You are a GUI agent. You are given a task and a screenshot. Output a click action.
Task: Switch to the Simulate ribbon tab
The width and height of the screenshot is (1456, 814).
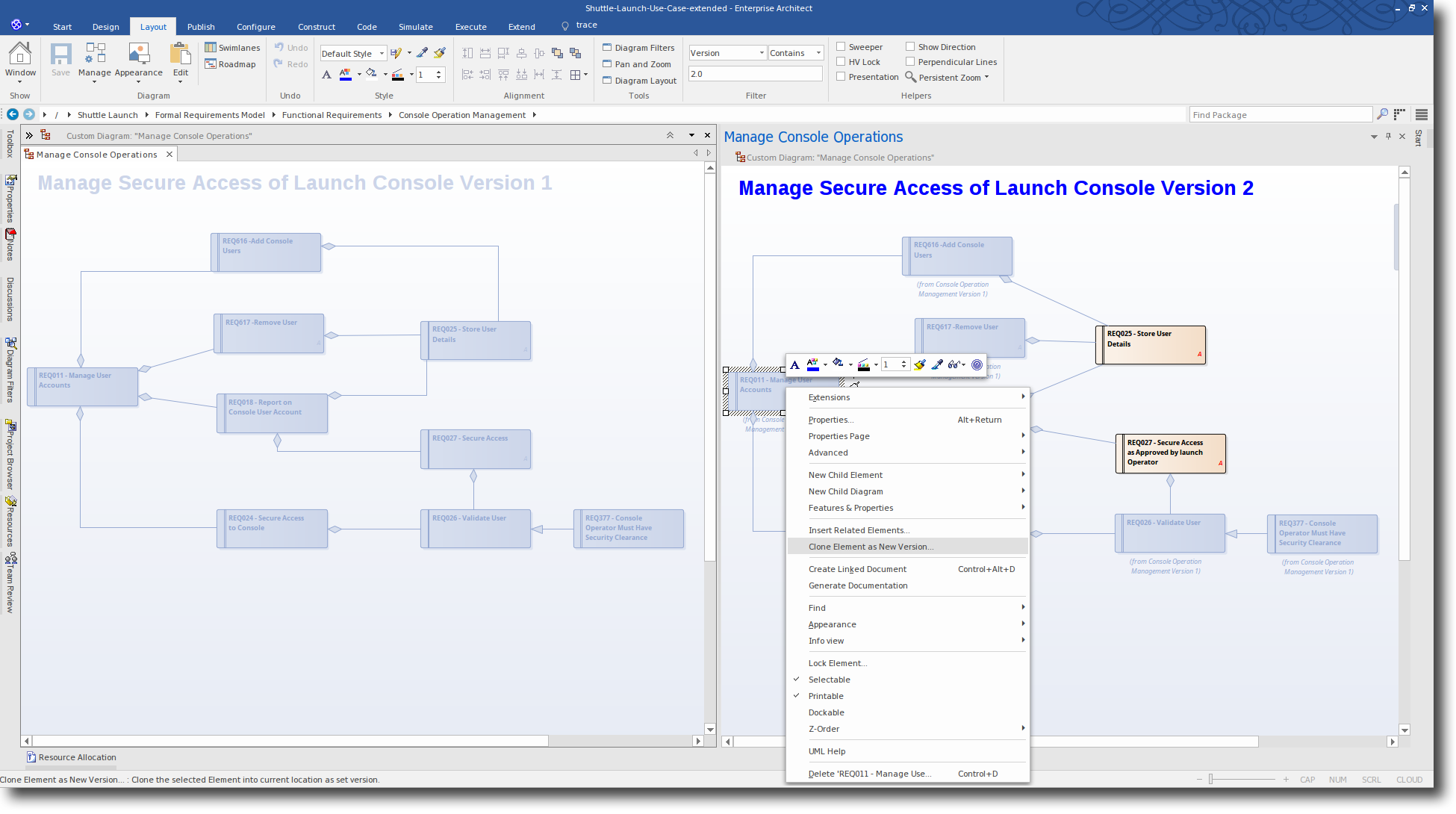[415, 27]
